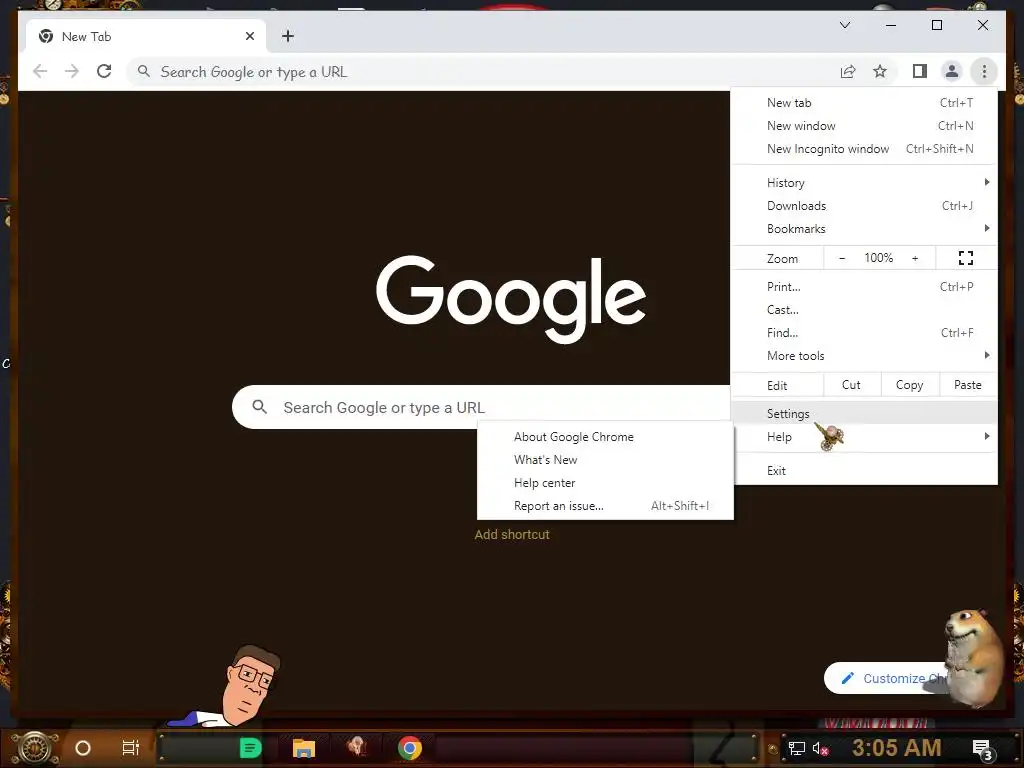The height and width of the screenshot is (768, 1024).
Task: Select Report an issue...
Action: click(605, 506)
